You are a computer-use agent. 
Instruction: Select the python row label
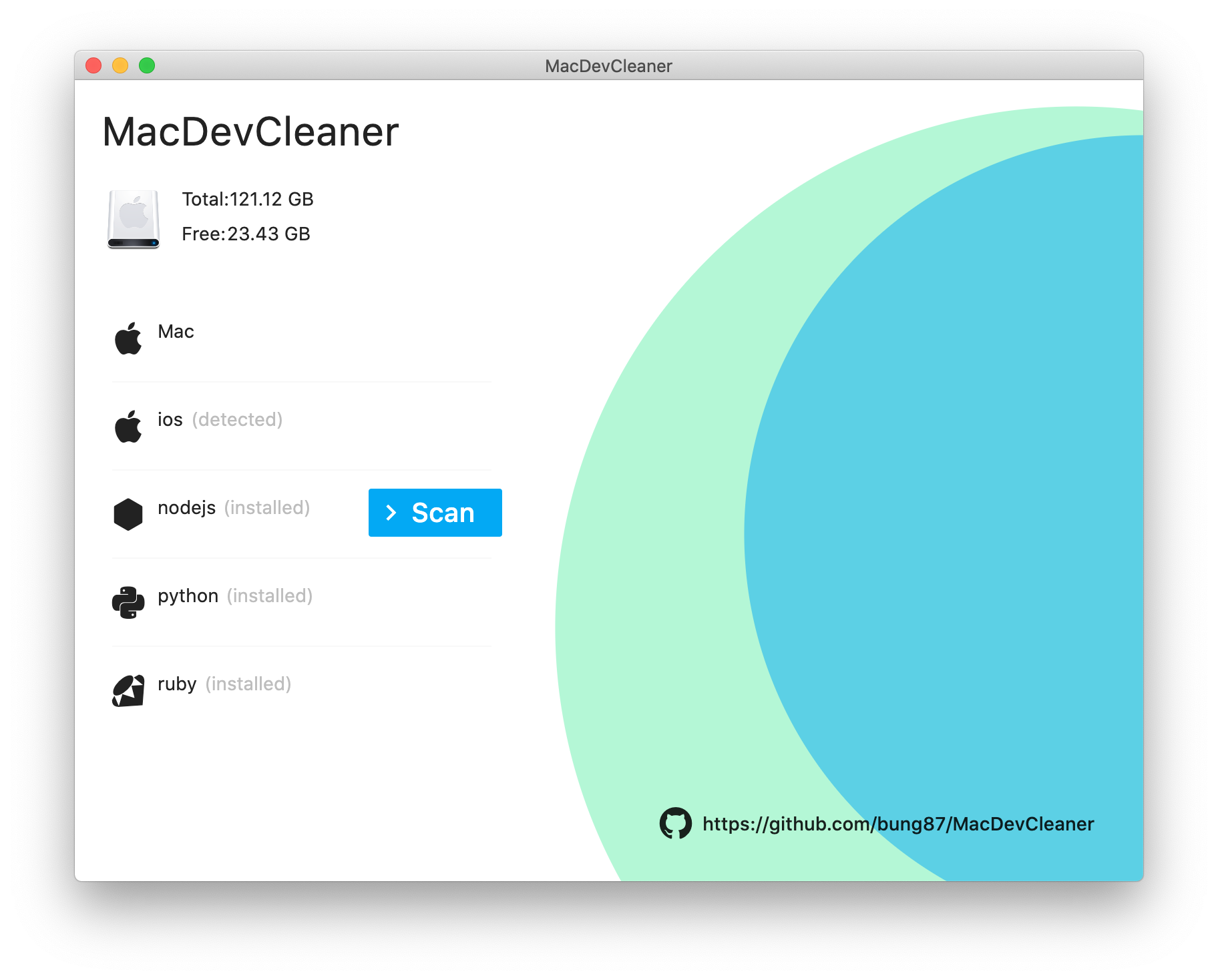click(188, 596)
